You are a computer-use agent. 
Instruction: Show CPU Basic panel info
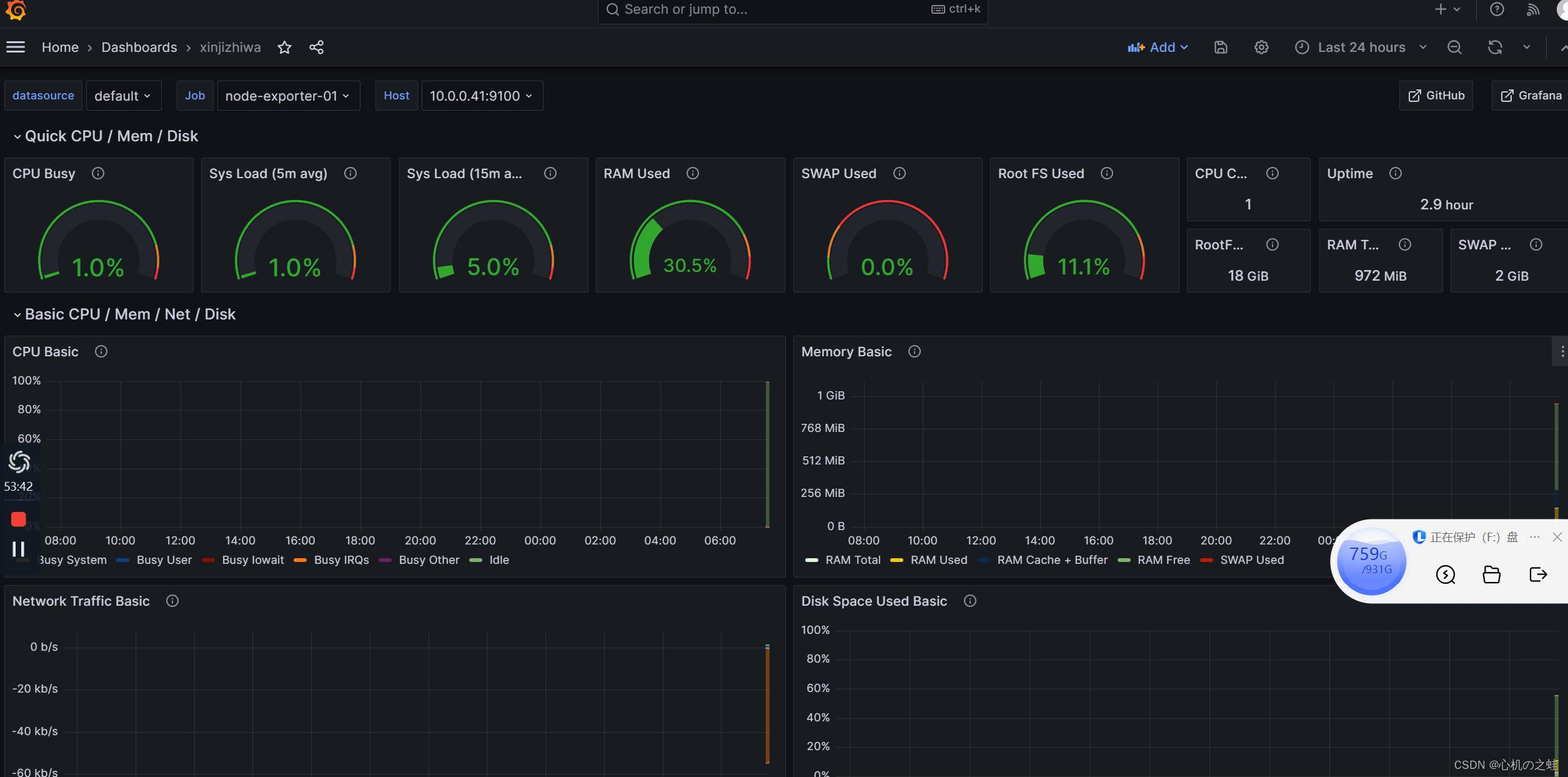101,351
